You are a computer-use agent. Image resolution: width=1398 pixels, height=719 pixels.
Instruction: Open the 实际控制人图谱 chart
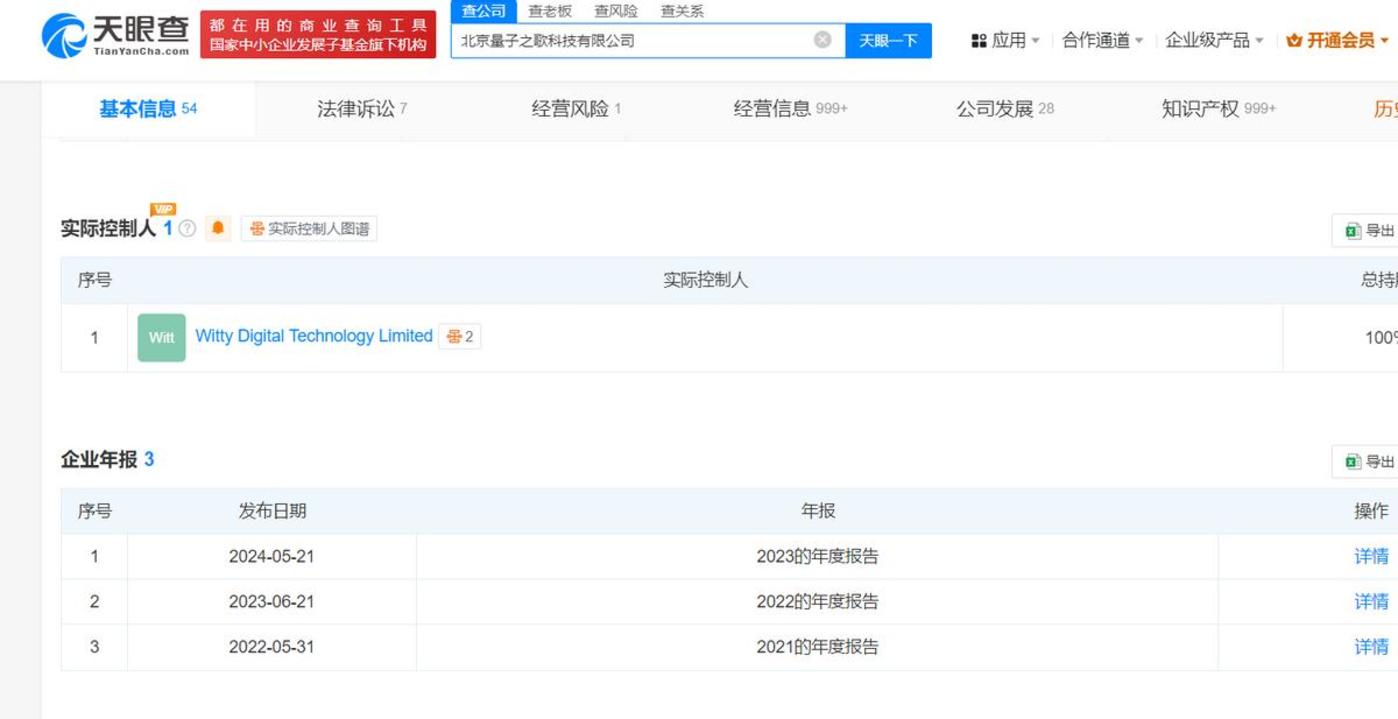(309, 229)
